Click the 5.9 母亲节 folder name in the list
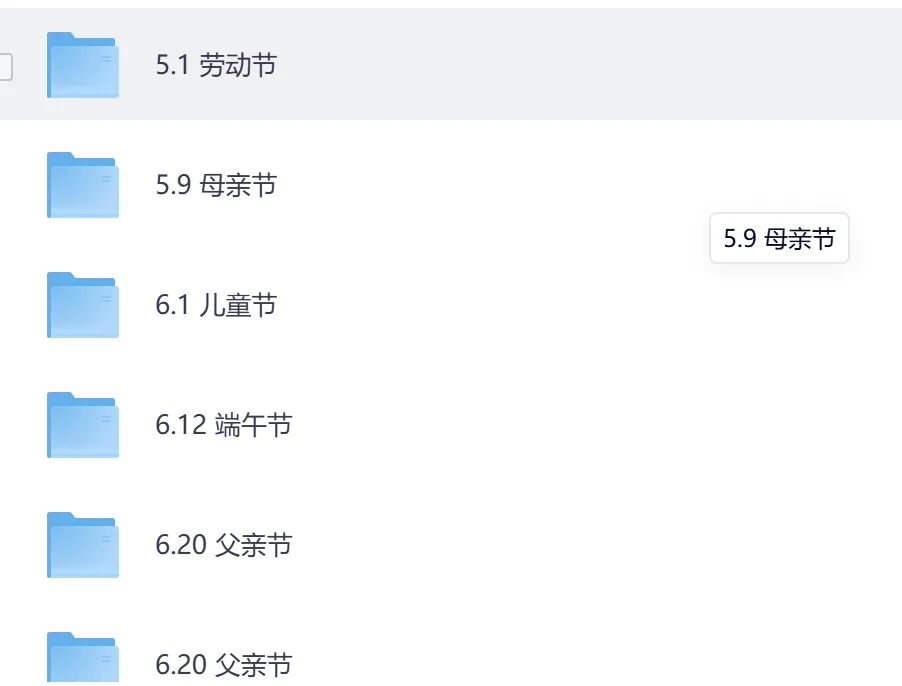Viewport: 902px width, 686px height. click(x=216, y=186)
